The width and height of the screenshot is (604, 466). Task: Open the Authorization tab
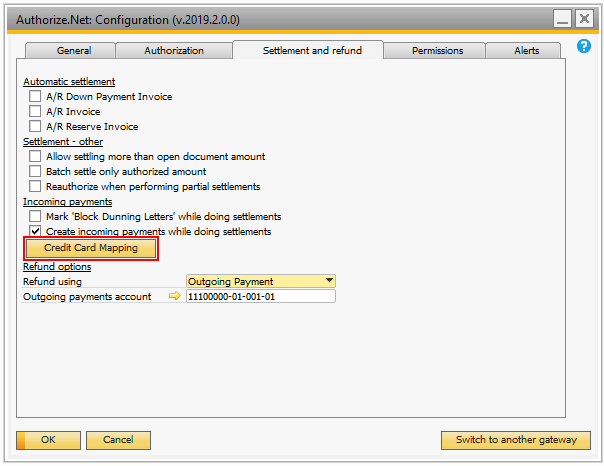[x=174, y=50]
